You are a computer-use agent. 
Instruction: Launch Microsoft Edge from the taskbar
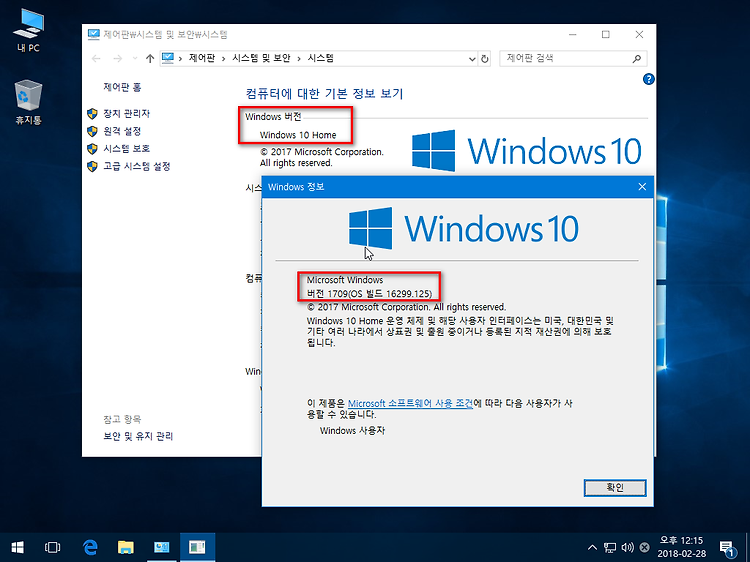click(90, 547)
